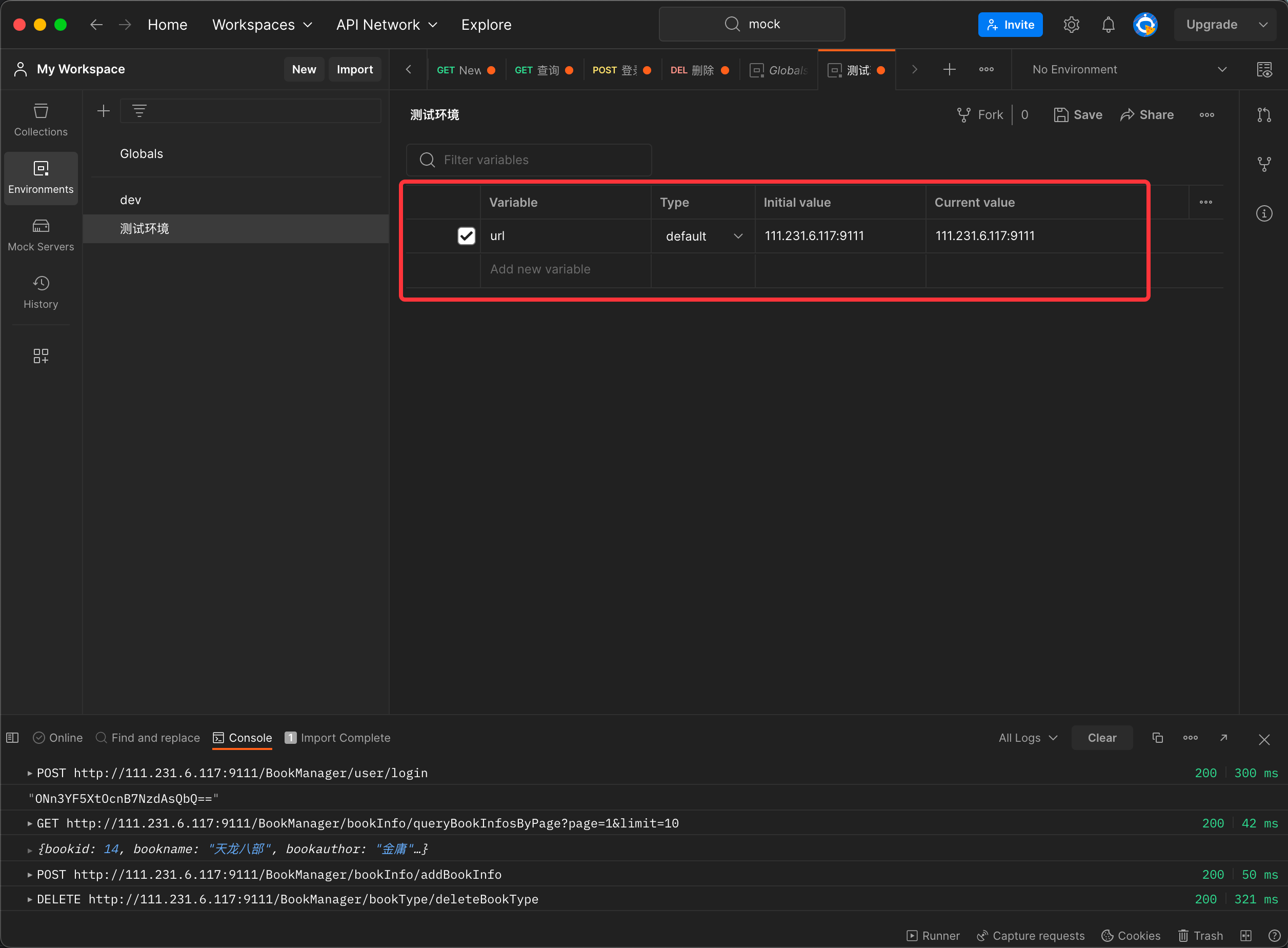Open Mock Servers sidebar section
The image size is (1288, 948).
click(41, 235)
